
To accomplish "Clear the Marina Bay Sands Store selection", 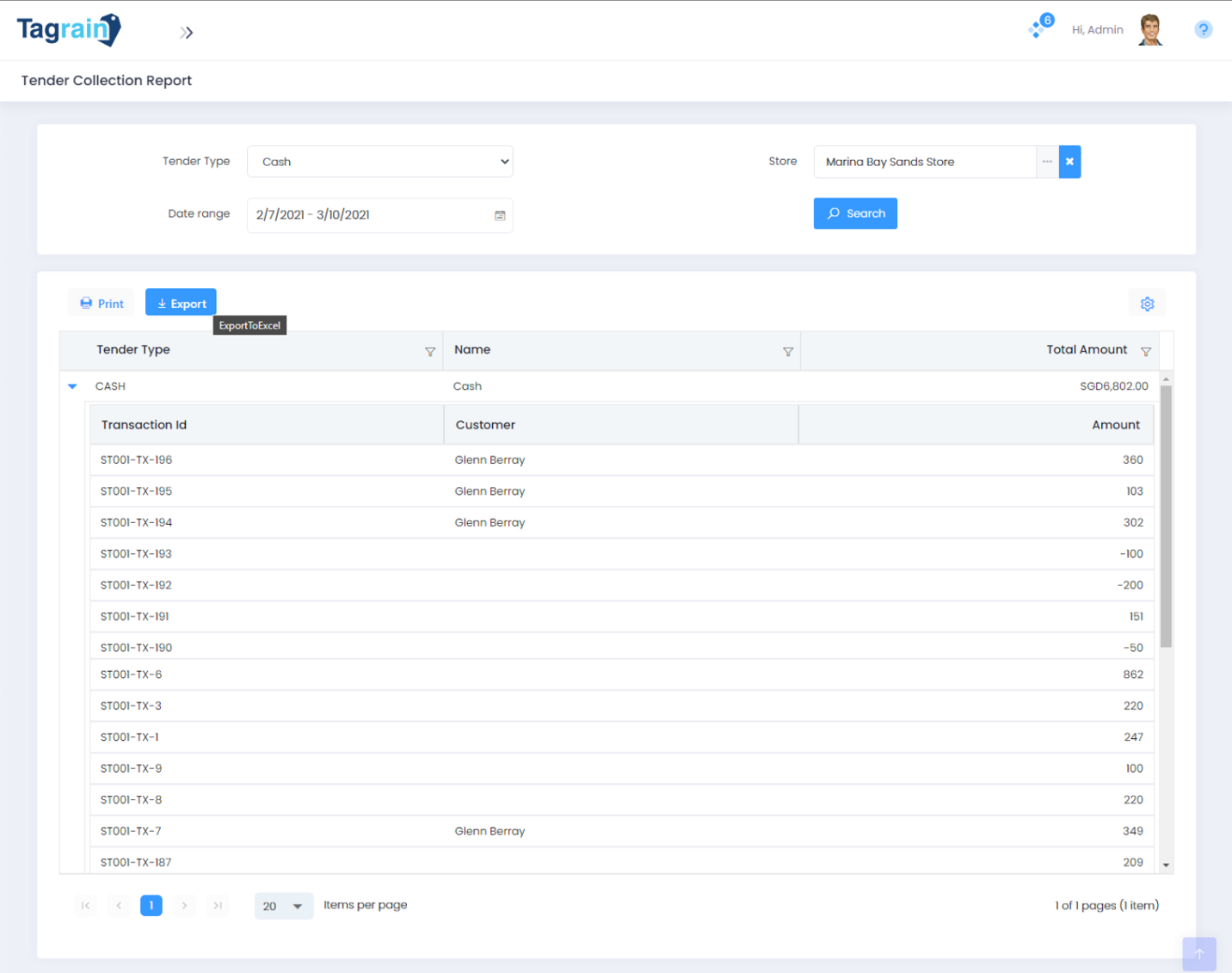I will click(x=1069, y=162).
